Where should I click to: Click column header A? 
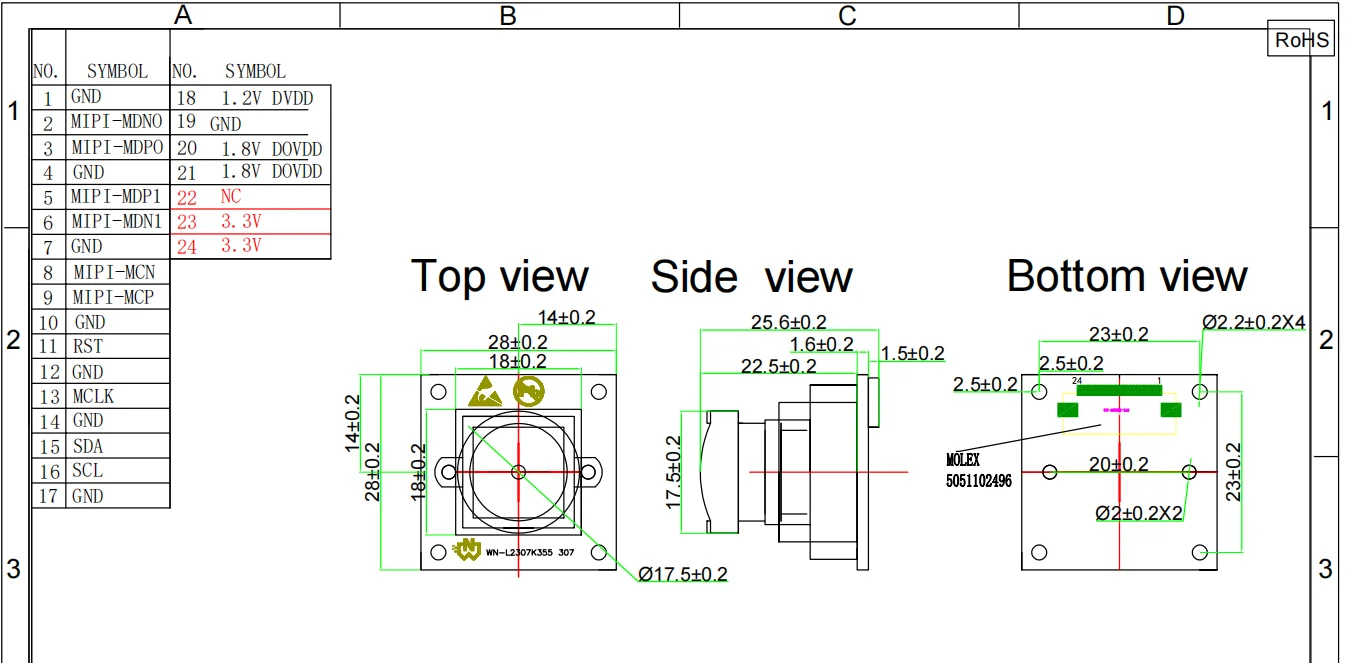point(183,15)
